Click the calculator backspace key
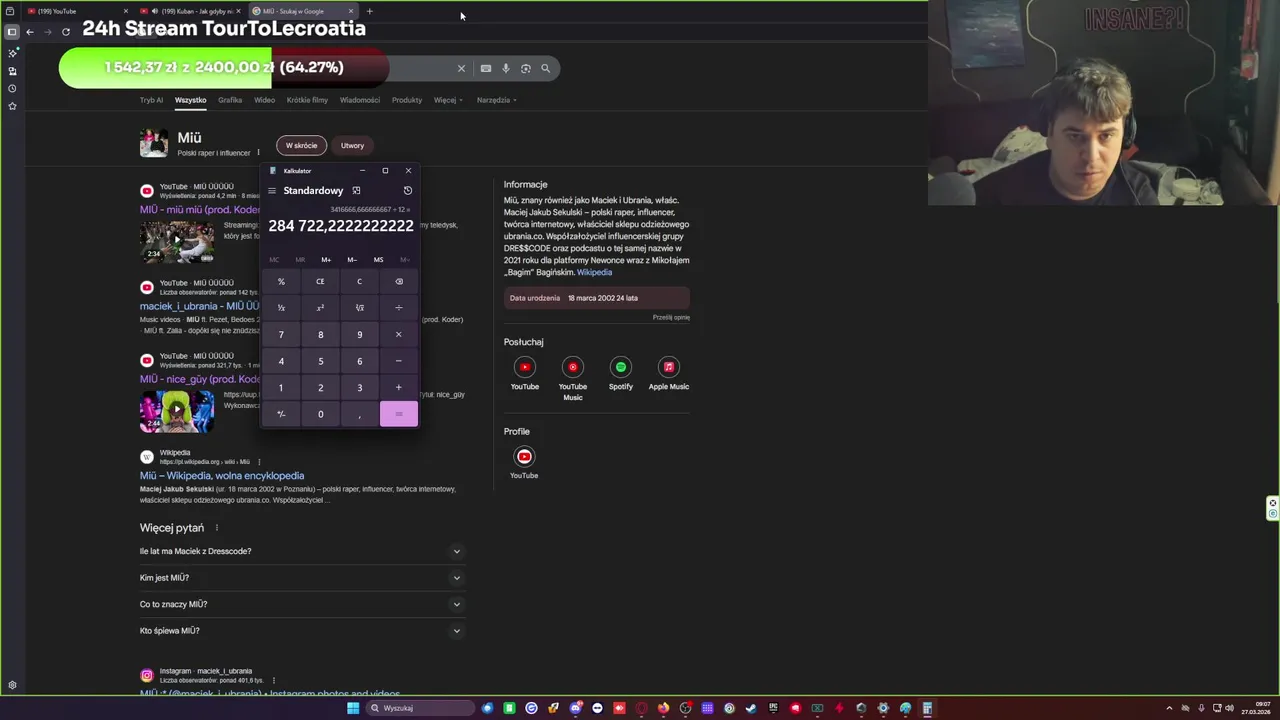The width and height of the screenshot is (1280, 720). coord(398,281)
